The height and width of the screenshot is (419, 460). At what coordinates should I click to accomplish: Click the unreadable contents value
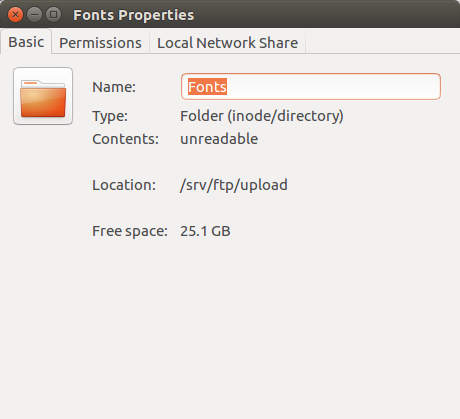coord(219,139)
